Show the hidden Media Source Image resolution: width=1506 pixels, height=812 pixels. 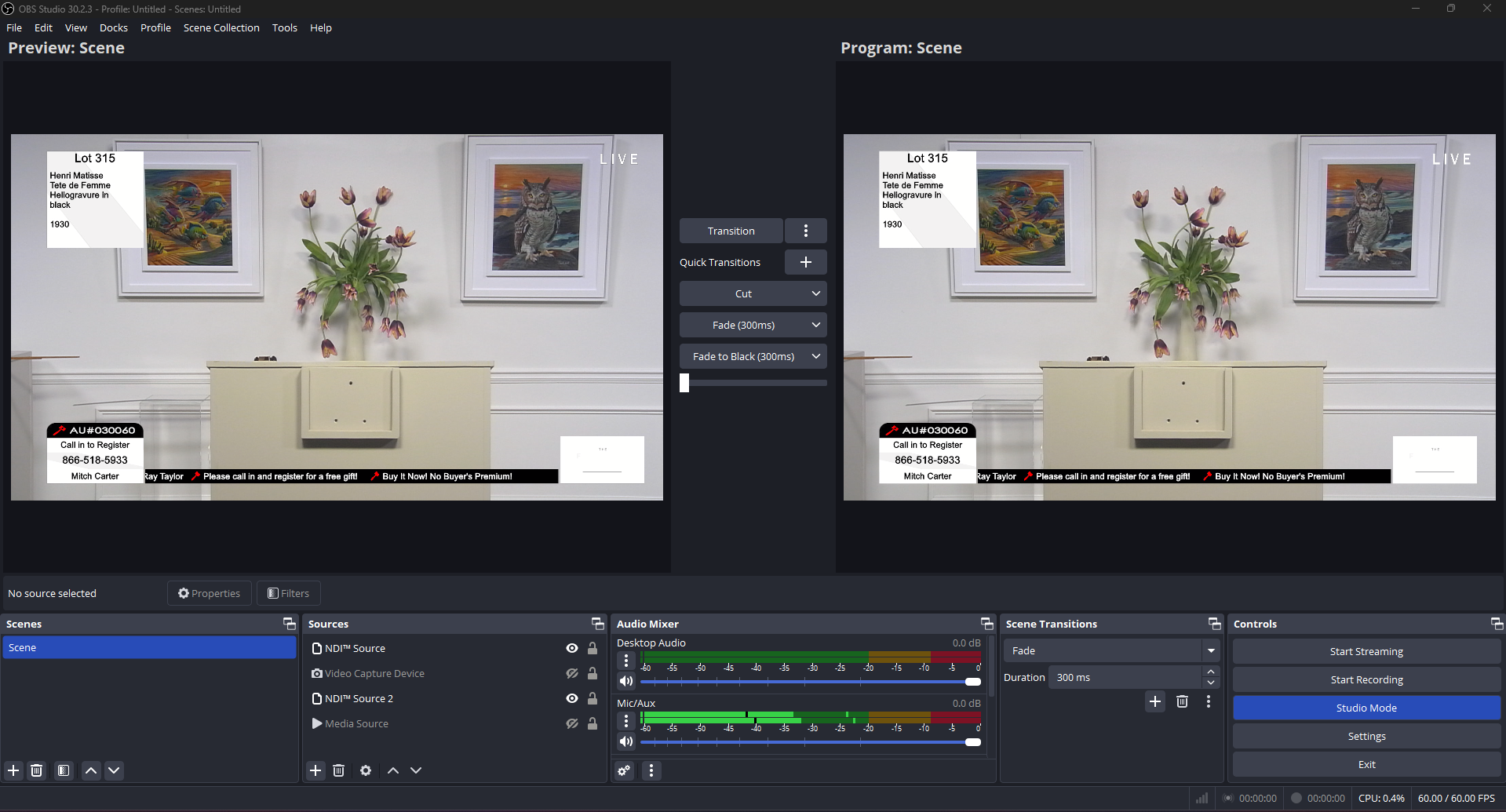(571, 723)
